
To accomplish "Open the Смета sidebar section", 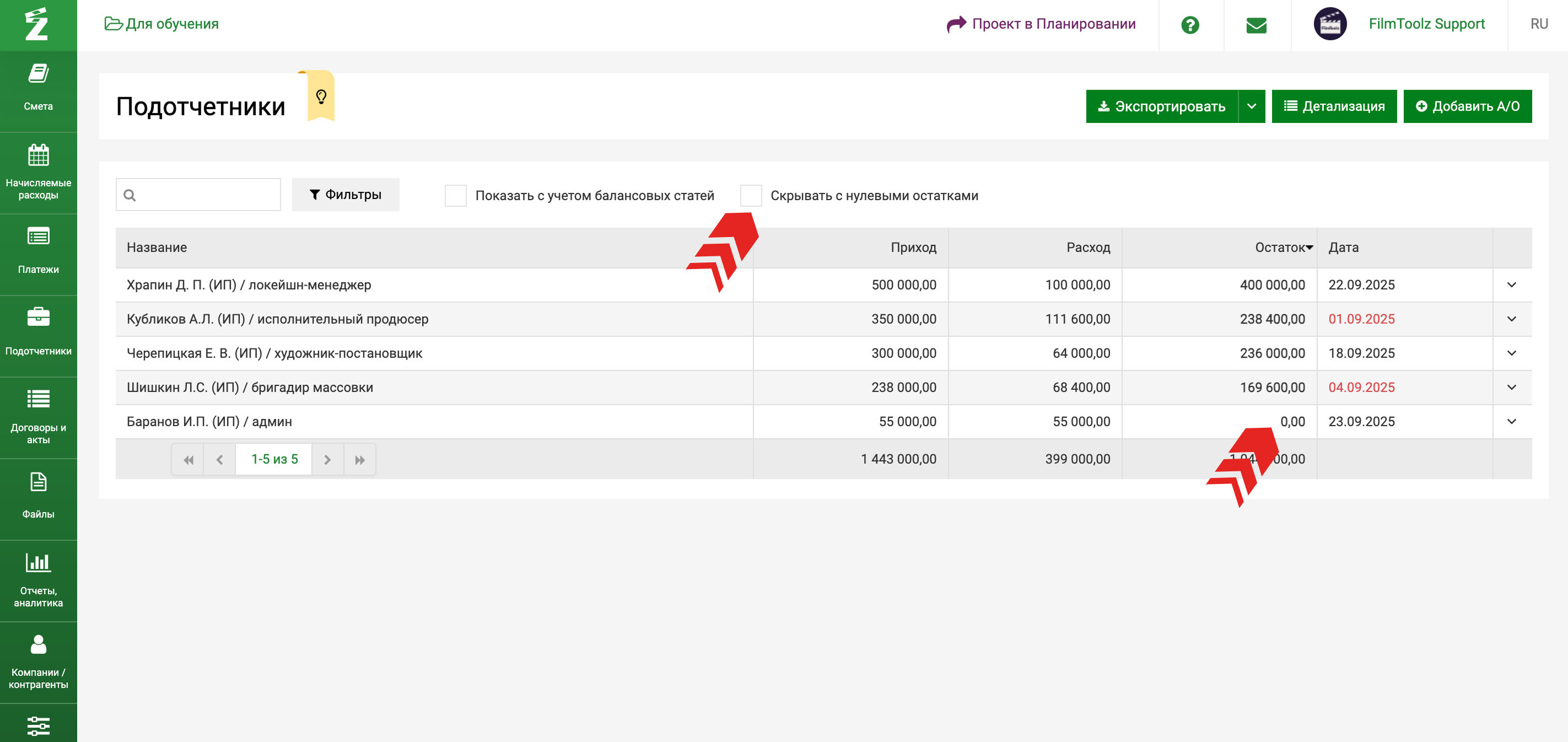I will [37, 87].
